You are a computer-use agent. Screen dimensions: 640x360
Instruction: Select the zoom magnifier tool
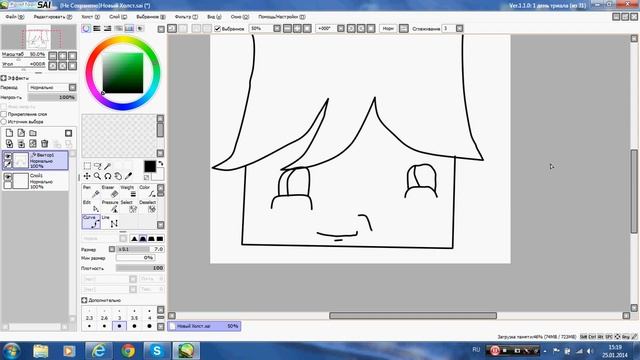(x=98, y=176)
